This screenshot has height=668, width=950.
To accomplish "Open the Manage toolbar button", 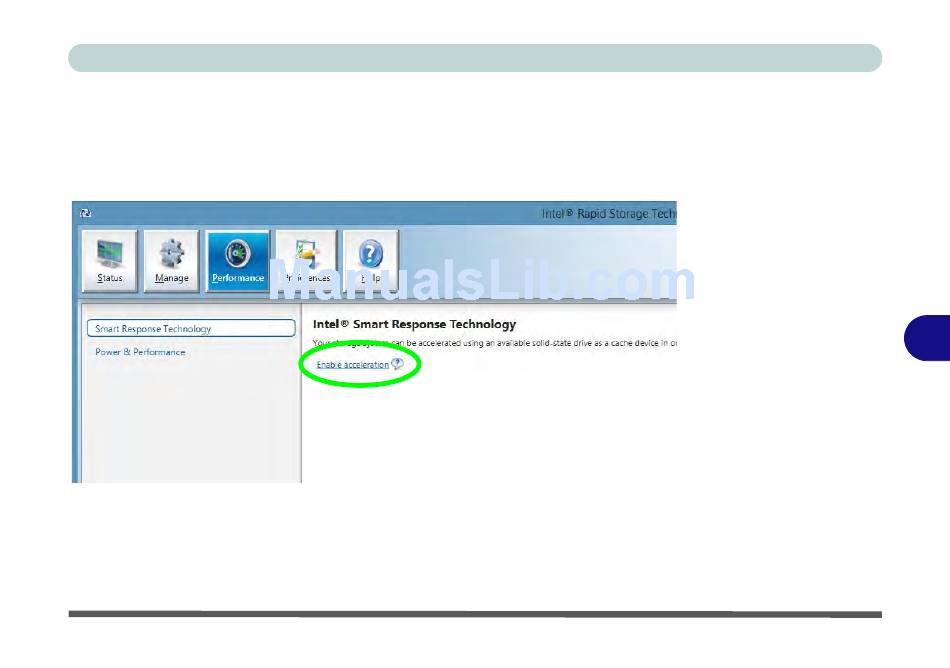I will (171, 261).
